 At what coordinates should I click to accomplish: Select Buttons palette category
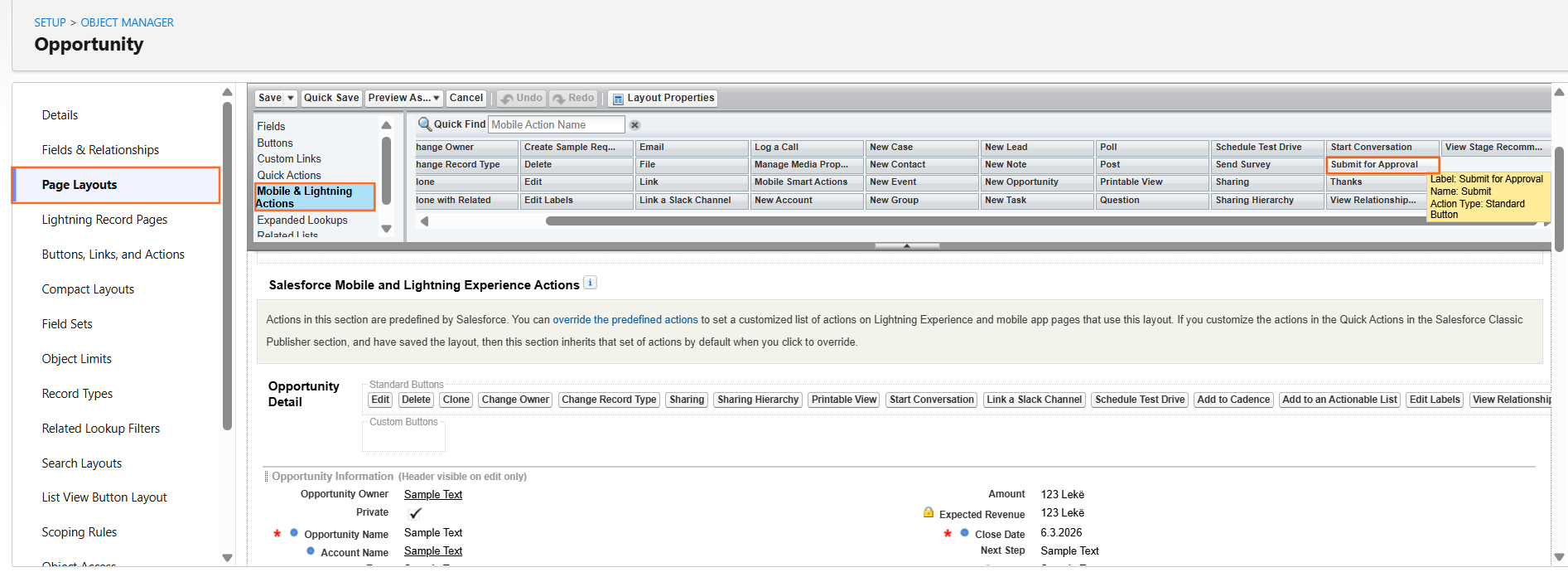(275, 143)
